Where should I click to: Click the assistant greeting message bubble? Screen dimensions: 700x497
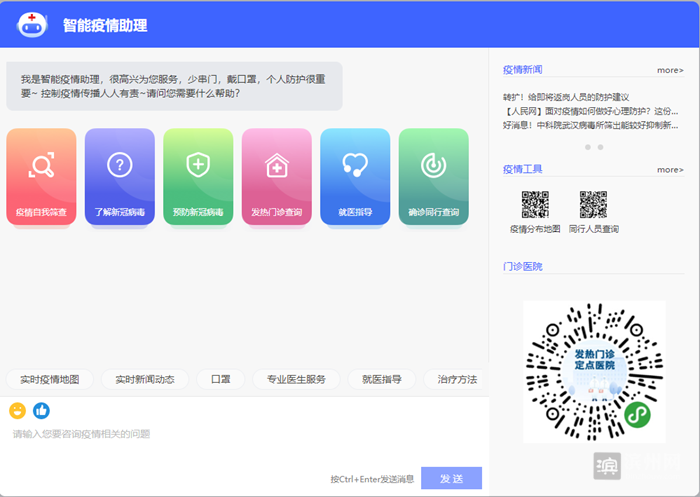click(x=175, y=86)
